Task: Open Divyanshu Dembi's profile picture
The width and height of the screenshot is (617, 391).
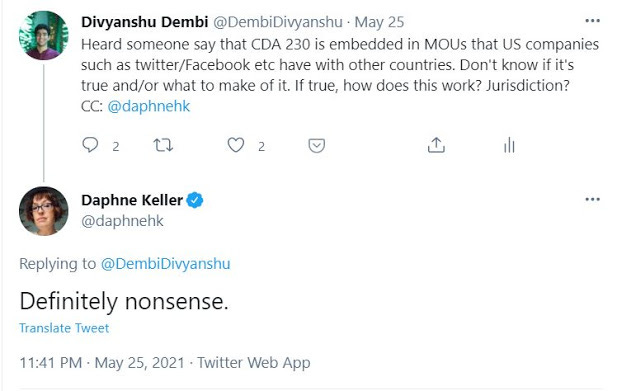Action: 44,35
